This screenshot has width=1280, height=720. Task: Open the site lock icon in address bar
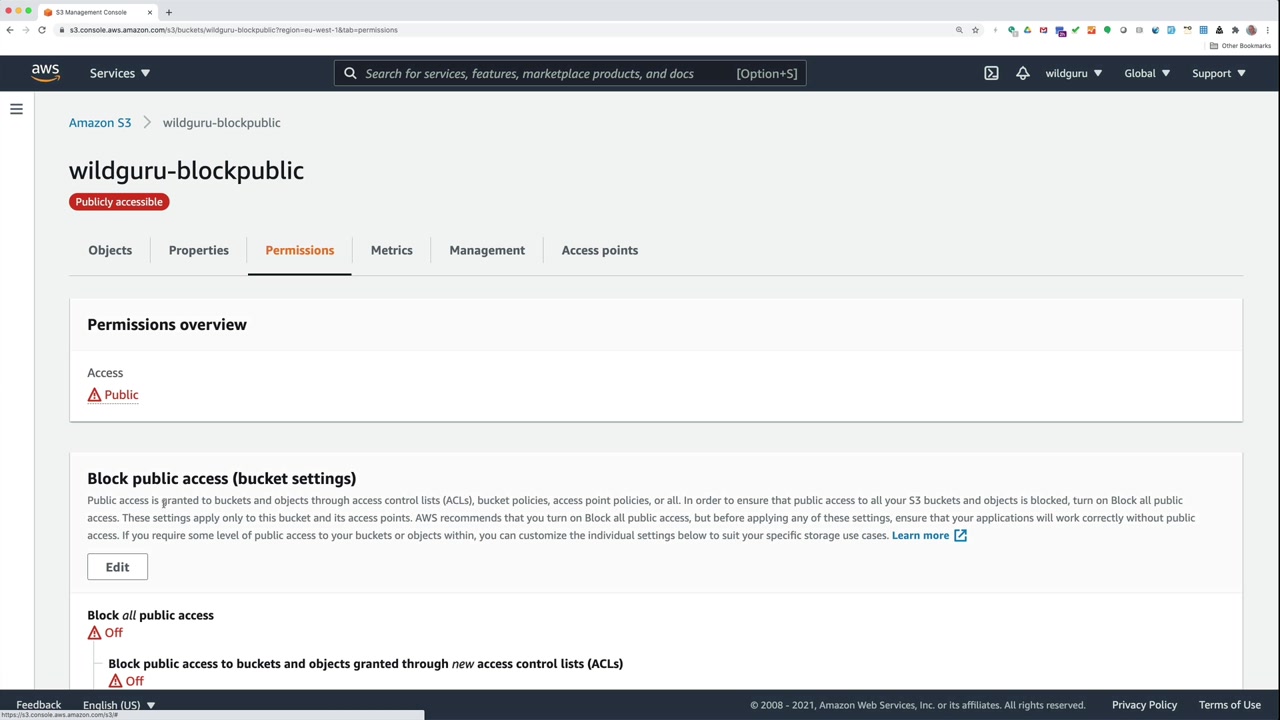pyautogui.click(x=62, y=30)
